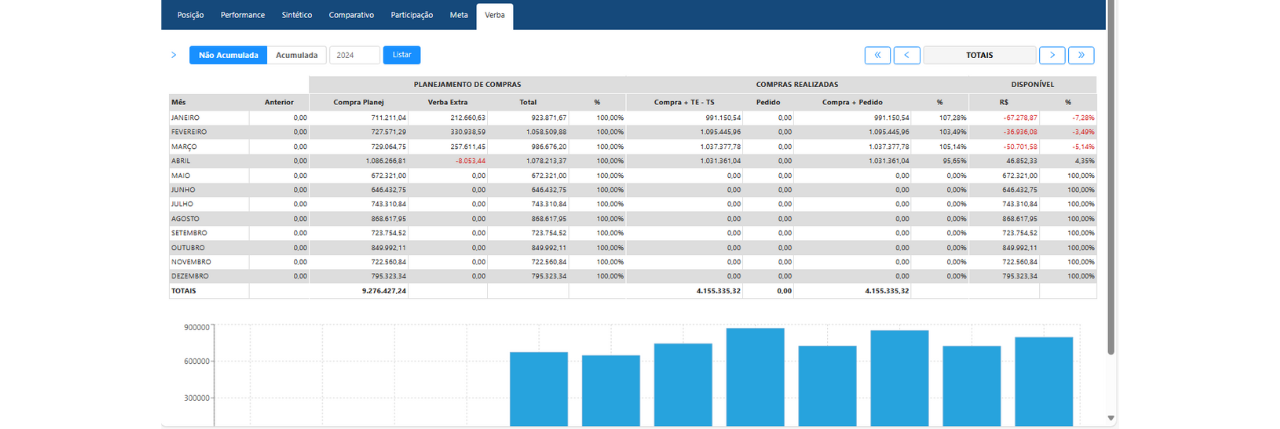Click Verba Extra value 212.660,63
This screenshot has width=1280, height=429.
[467, 117]
